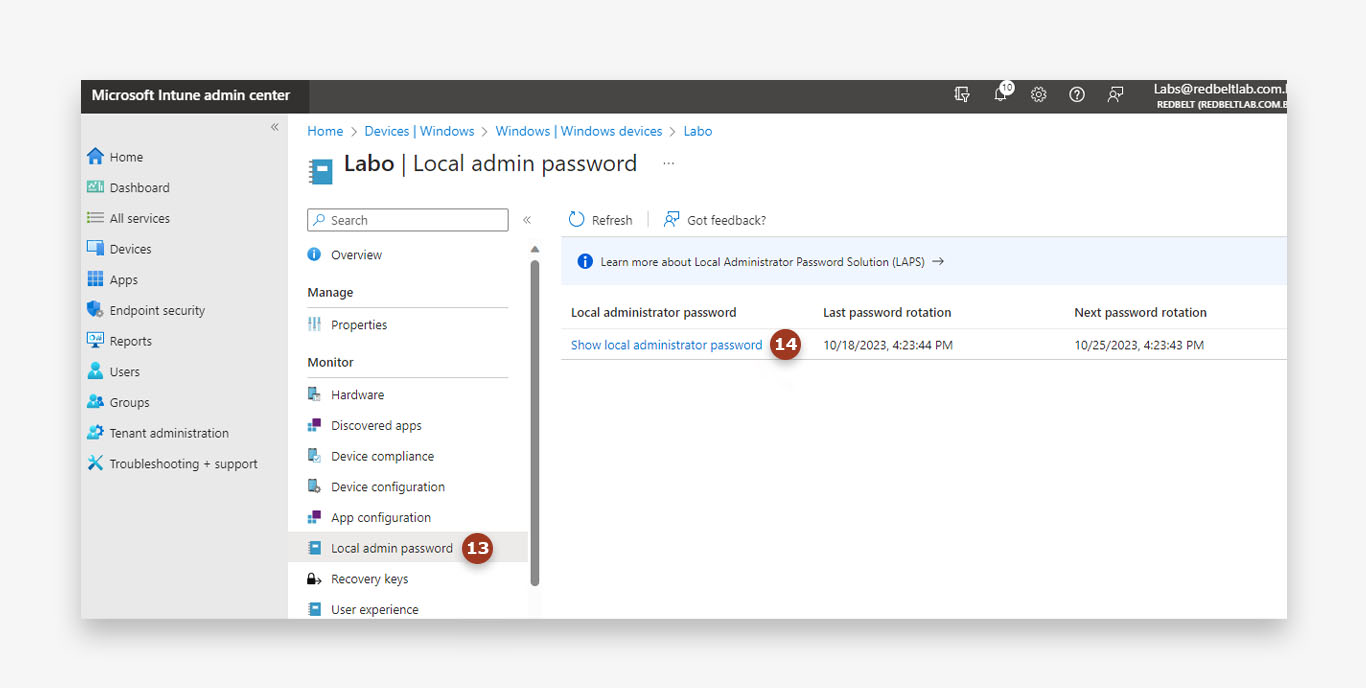Click the Properties sliders icon
The height and width of the screenshot is (688, 1366).
314,324
